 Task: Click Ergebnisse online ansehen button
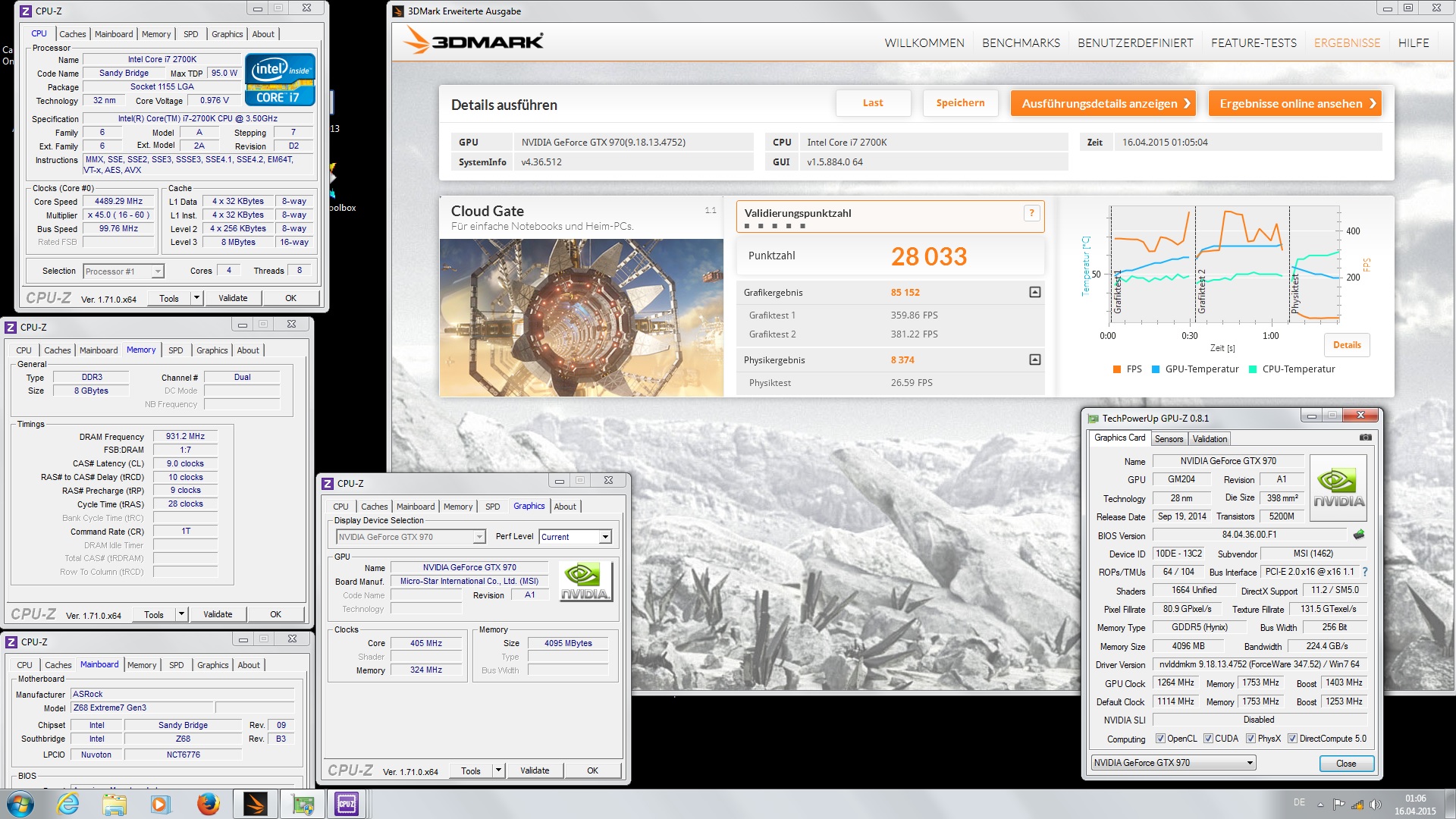click(1294, 104)
